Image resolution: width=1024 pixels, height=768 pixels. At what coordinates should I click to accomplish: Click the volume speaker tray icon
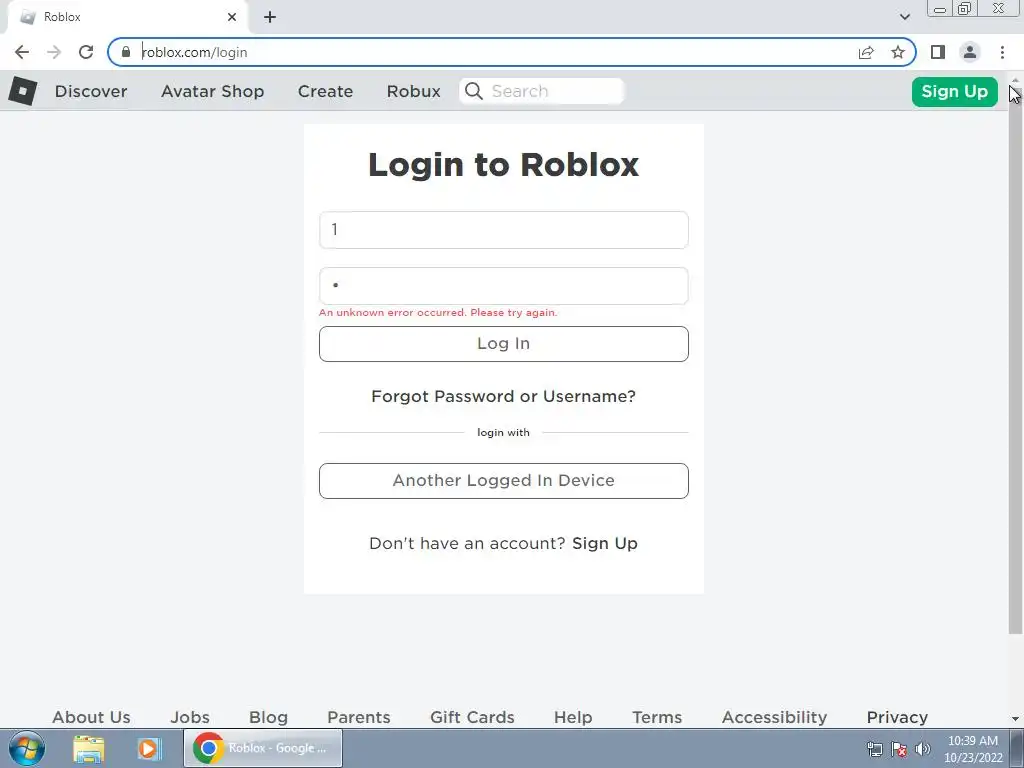pos(923,749)
